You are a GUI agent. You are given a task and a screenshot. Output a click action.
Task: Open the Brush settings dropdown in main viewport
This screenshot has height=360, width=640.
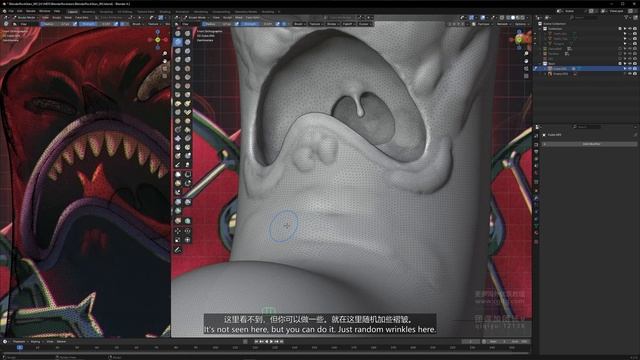click(x=299, y=24)
